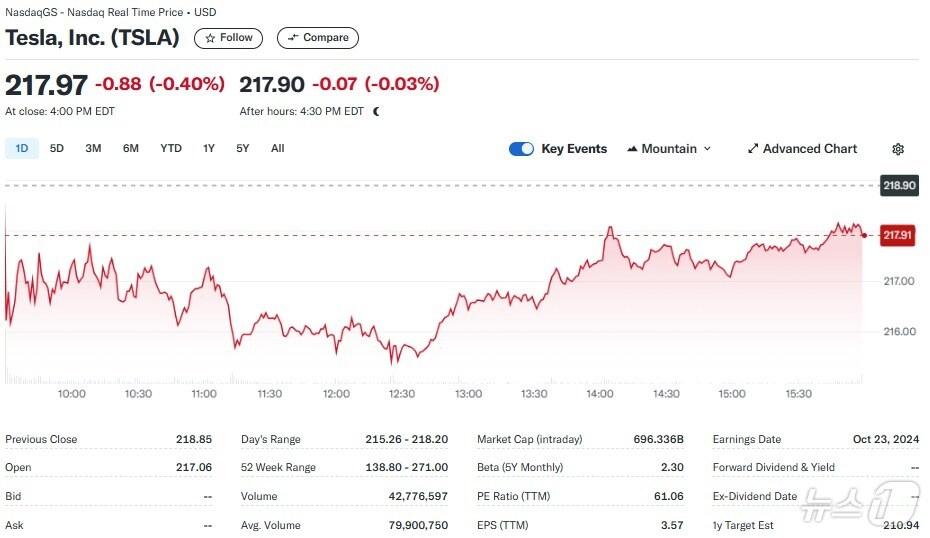The image size is (930, 538).
Task: Select the 3M chart range
Action: pyautogui.click(x=93, y=148)
